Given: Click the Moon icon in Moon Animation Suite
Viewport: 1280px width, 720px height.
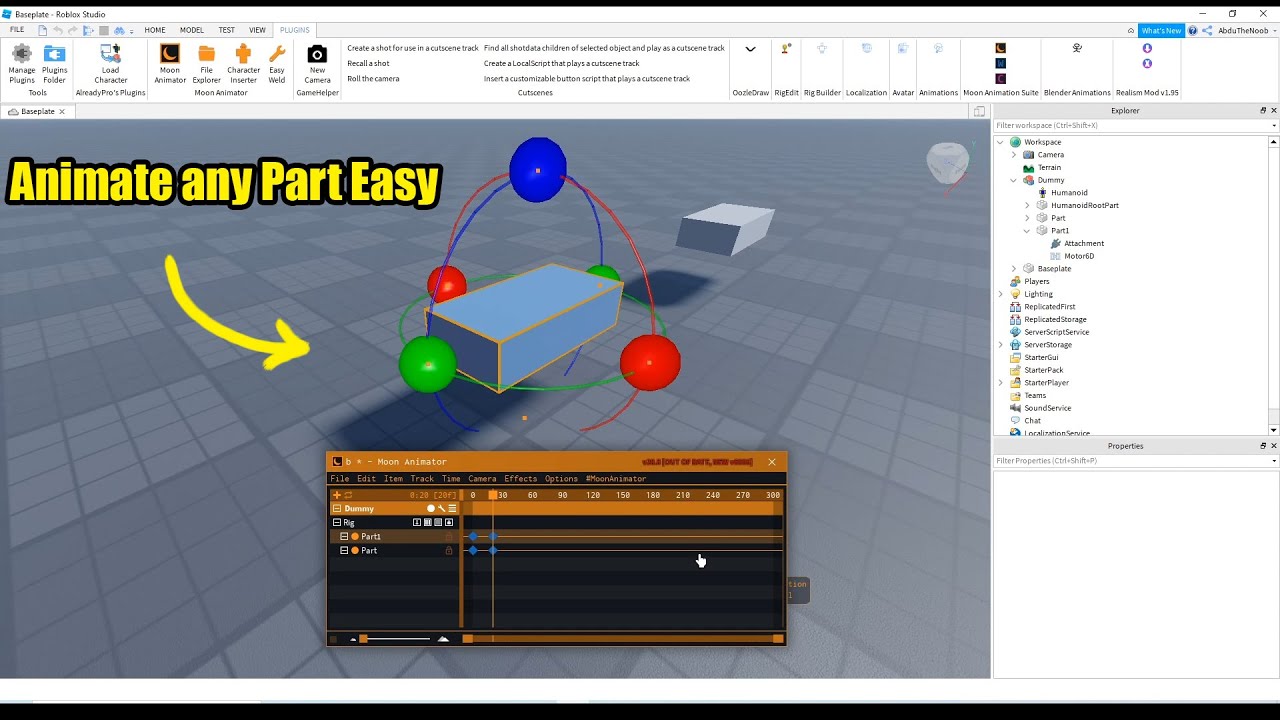Looking at the screenshot, I should click(1000, 48).
